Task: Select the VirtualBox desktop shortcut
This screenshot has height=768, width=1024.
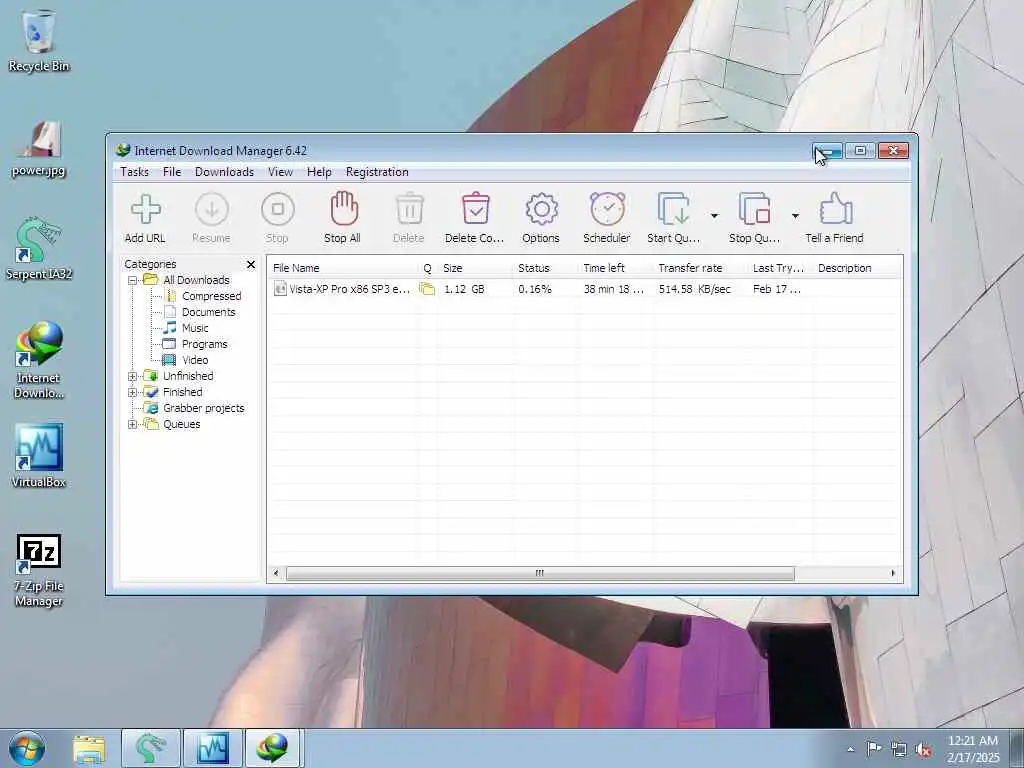Action: 39,456
